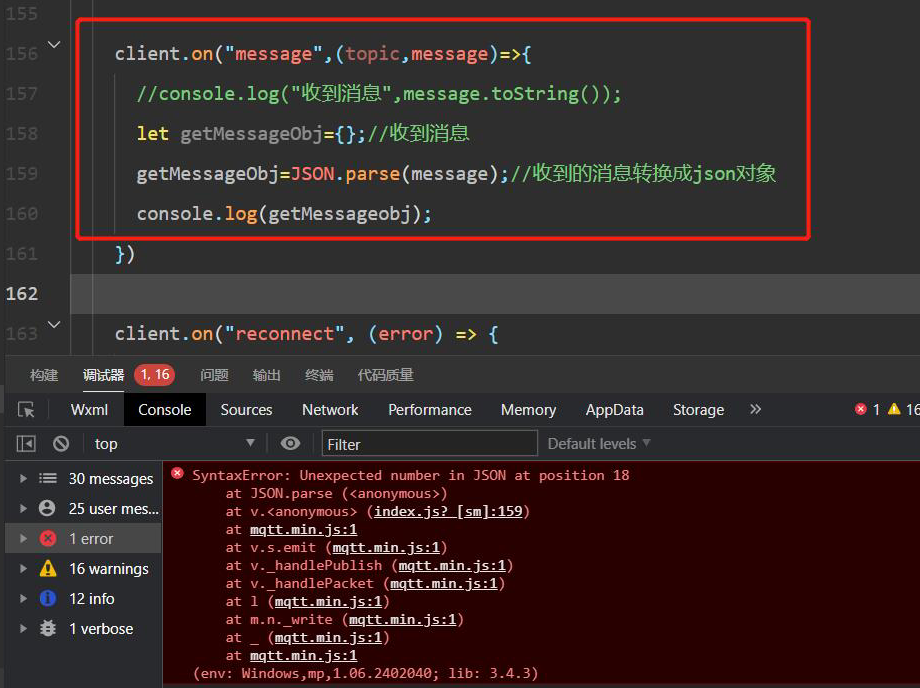Open mqtt.min.js:1 link in 'at l' line

tap(328, 602)
